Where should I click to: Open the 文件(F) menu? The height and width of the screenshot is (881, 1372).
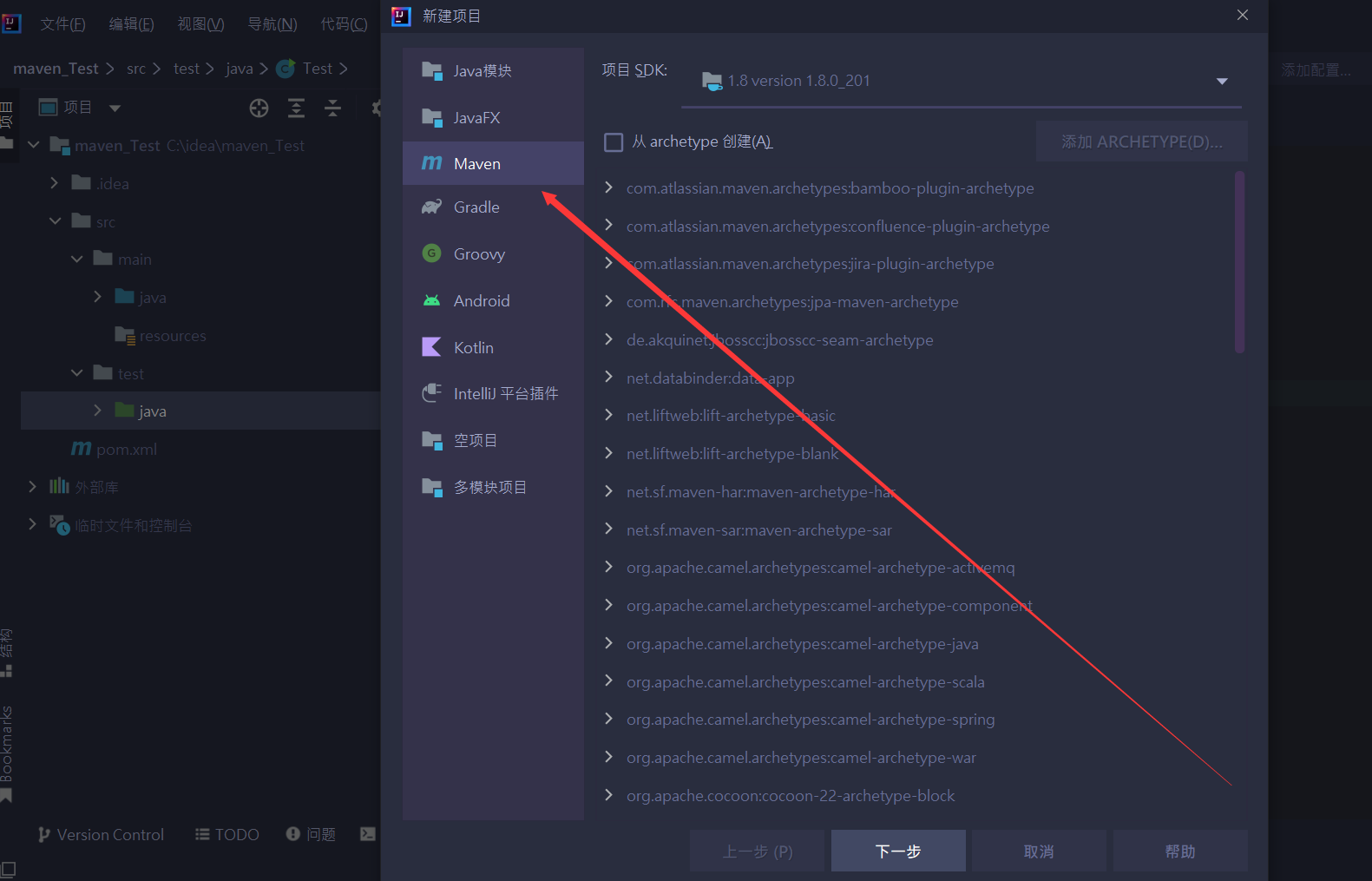coord(62,24)
